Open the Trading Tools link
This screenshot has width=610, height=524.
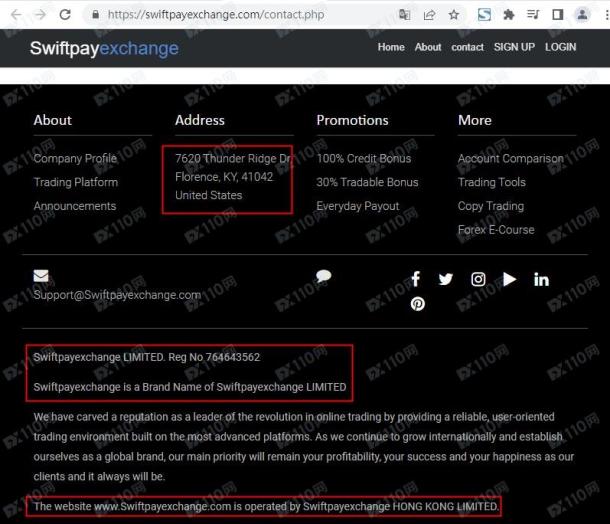492,182
